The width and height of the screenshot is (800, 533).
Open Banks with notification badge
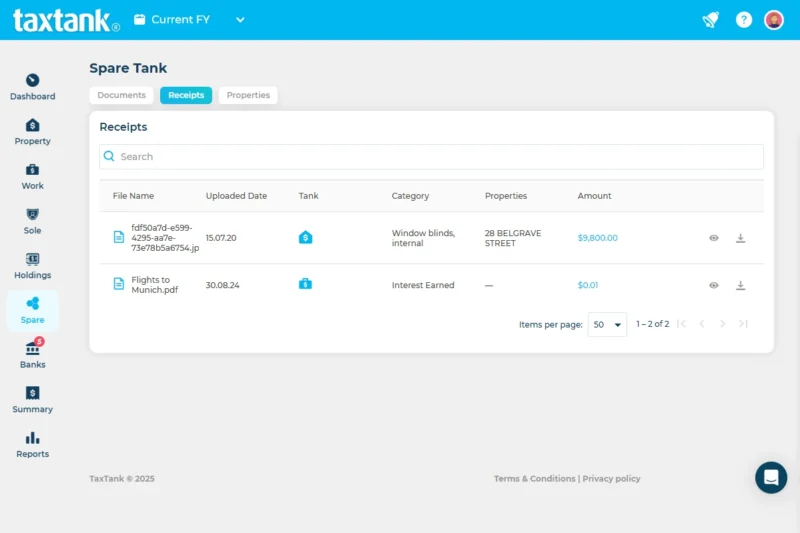pos(32,355)
